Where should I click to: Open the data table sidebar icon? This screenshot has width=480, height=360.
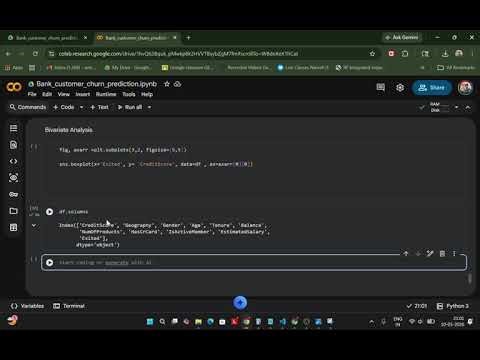[x=14, y=227]
